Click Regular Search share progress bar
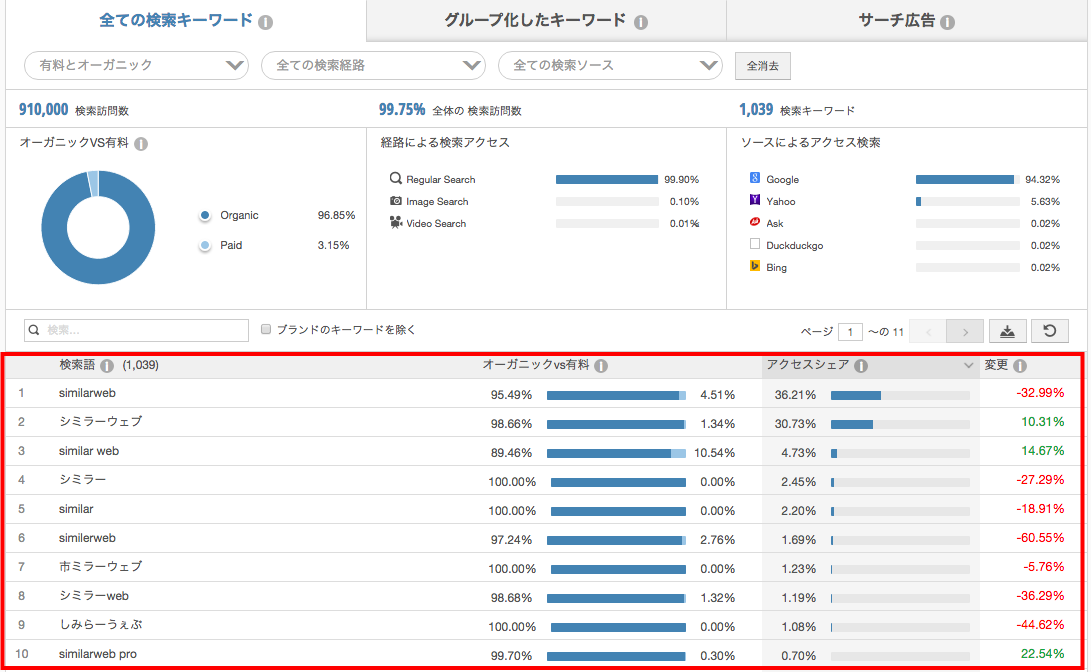 tap(607, 179)
